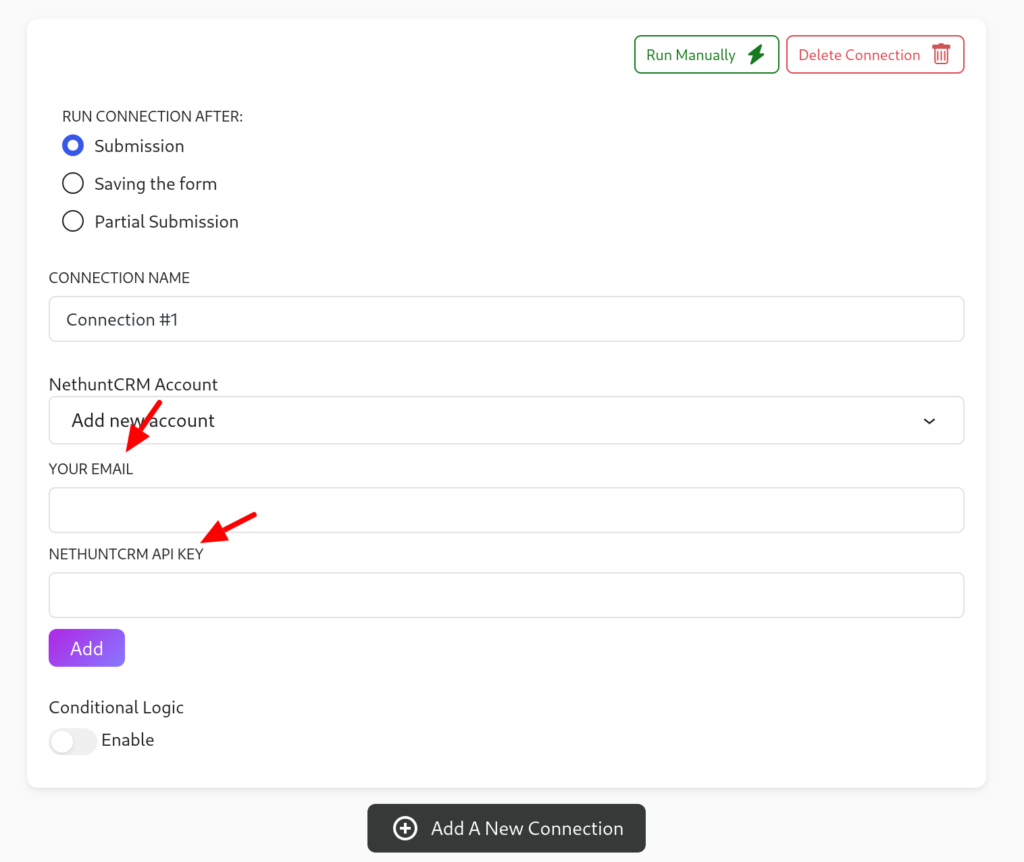Select the Submission radio option

(72, 146)
